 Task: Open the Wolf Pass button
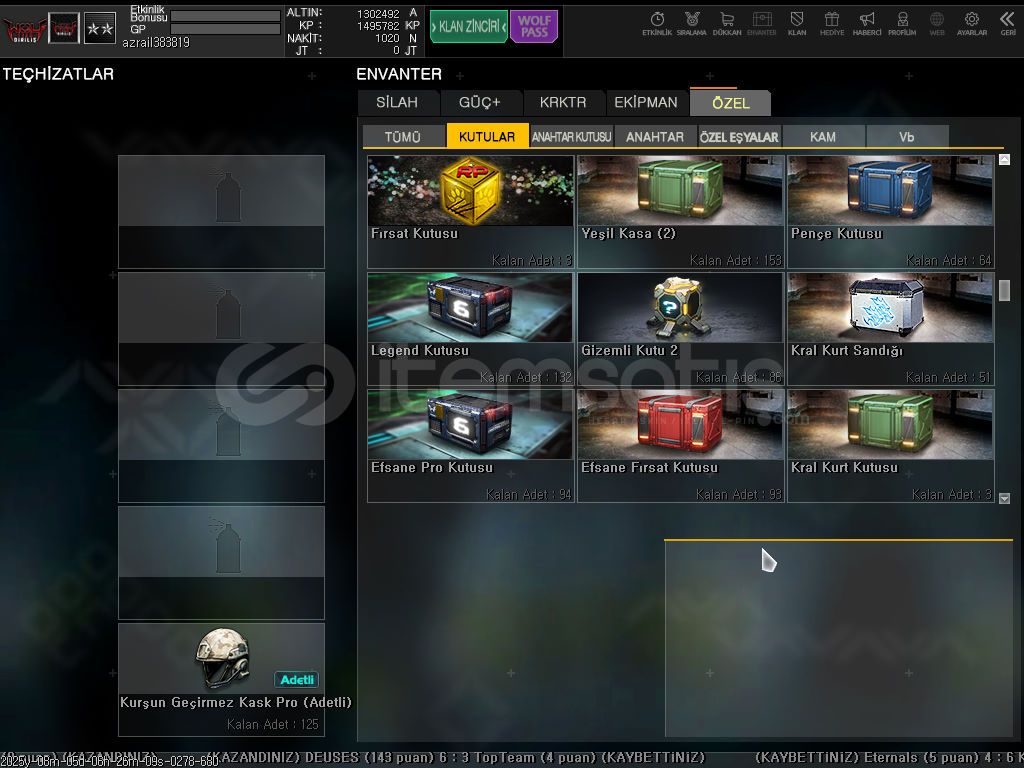(534, 27)
